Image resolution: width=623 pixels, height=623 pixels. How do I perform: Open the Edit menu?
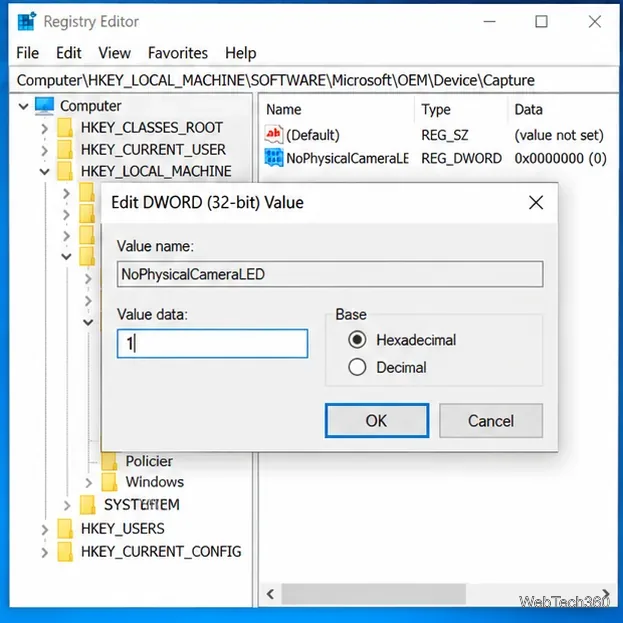pos(68,53)
